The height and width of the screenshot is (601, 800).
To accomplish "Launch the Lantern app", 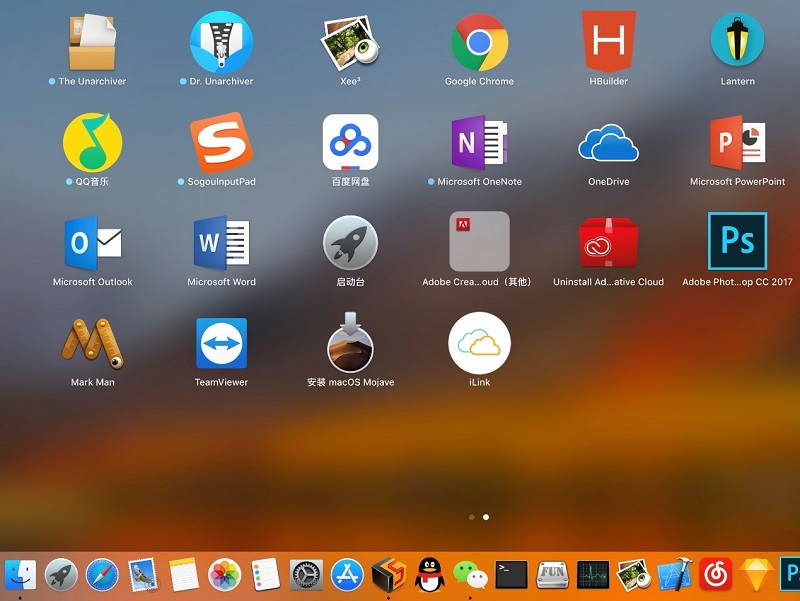I will click(x=737, y=42).
